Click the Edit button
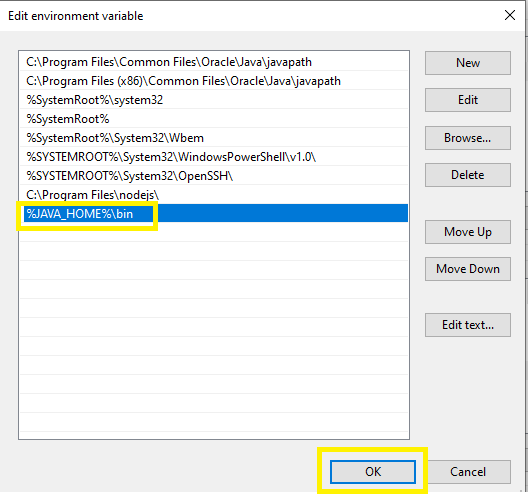Screen dimensions: 528x499 pyautogui.click(x=468, y=100)
